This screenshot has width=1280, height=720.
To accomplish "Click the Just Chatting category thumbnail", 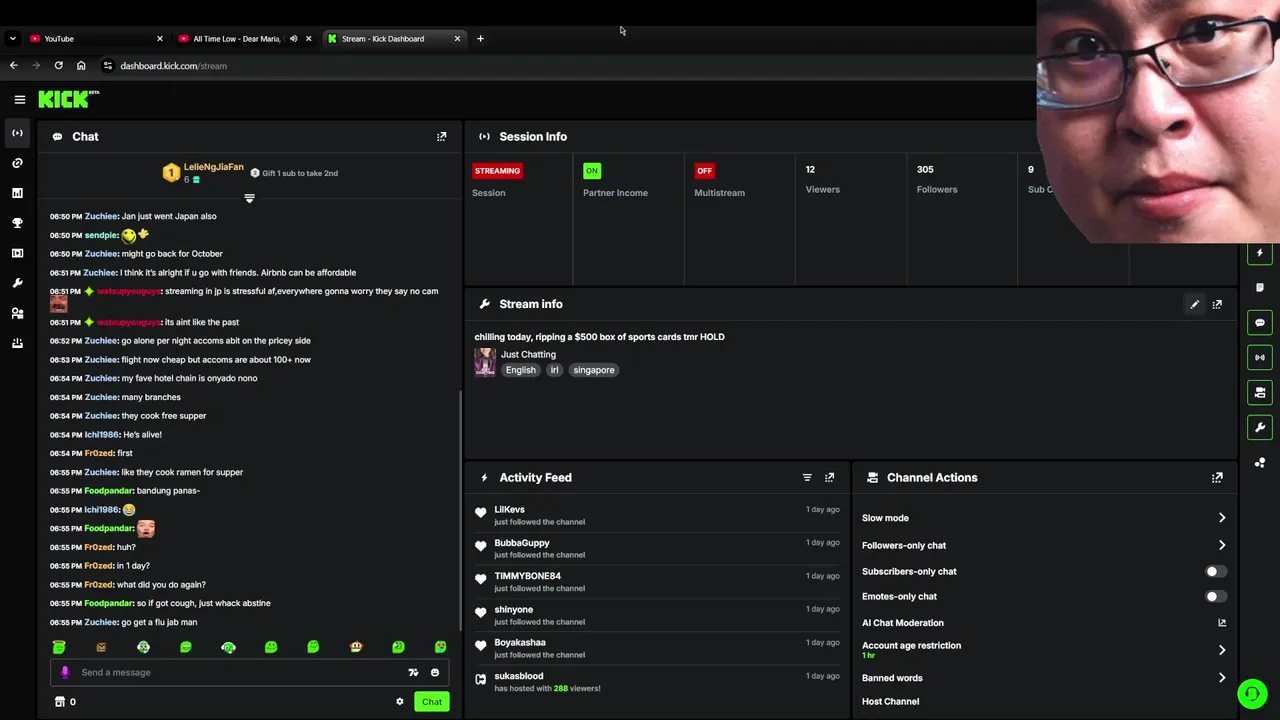I will point(485,361).
